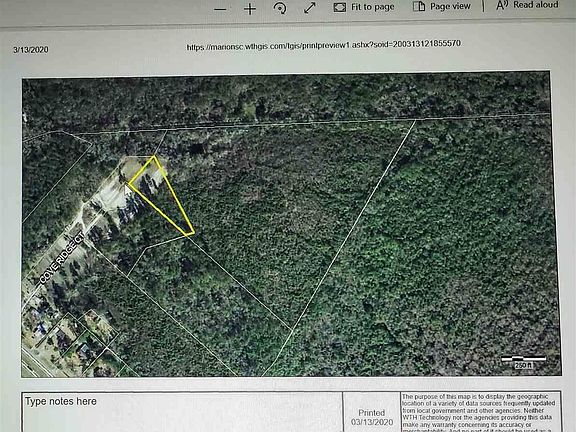Click the map purpose disclaimer text
Screen dimensions: 576x432
[x=481, y=413]
